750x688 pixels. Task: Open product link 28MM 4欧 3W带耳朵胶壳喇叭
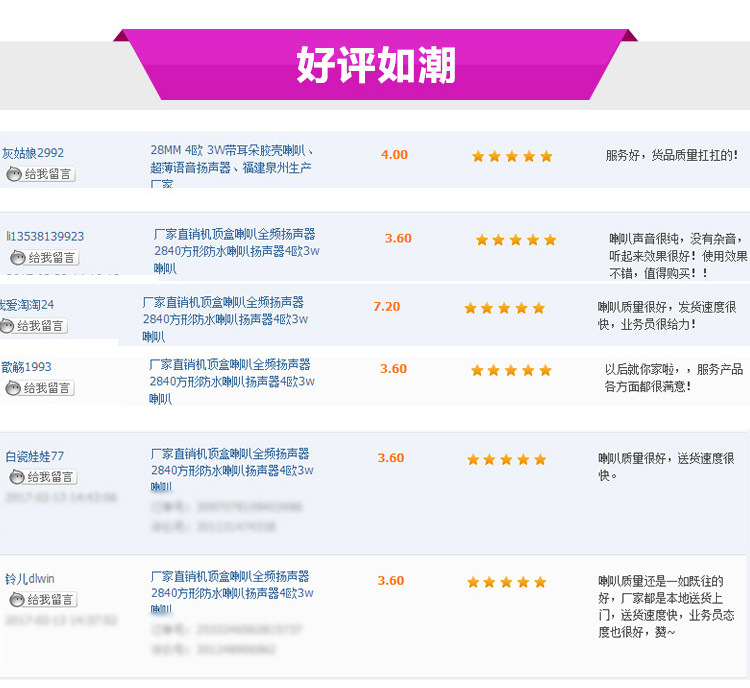(x=232, y=166)
